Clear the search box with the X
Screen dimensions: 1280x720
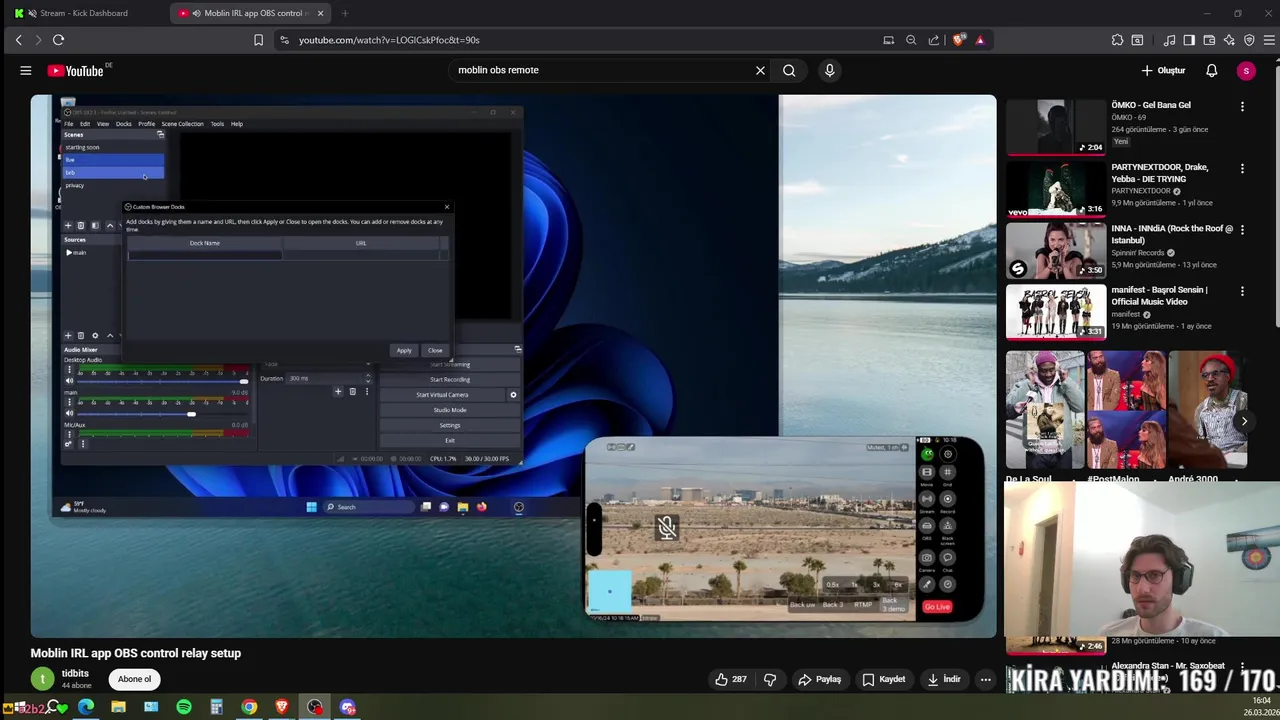click(x=760, y=70)
